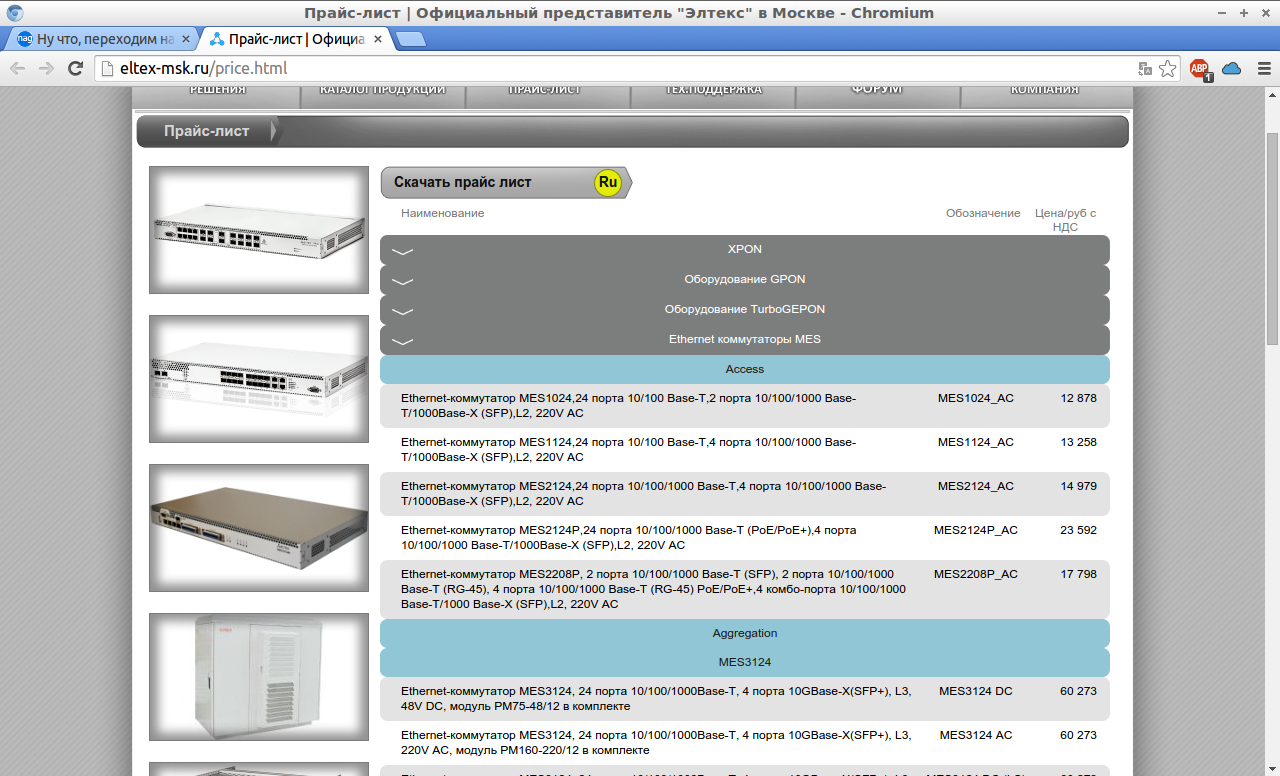Open the Chromium main menu
The width and height of the screenshot is (1280, 776).
pyautogui.click(x=1262, y=68)
